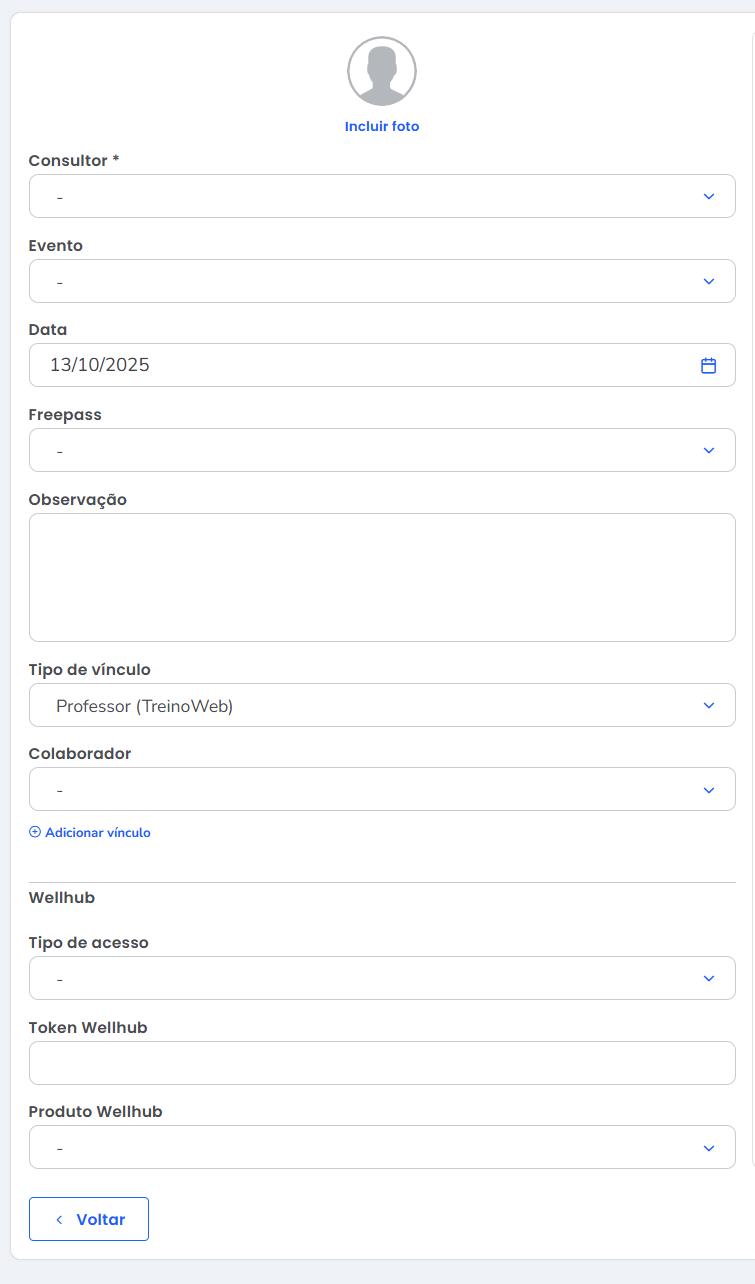Click the profile photo avatar placeholder
This screenshot has height=1284, width=755.
382,72
